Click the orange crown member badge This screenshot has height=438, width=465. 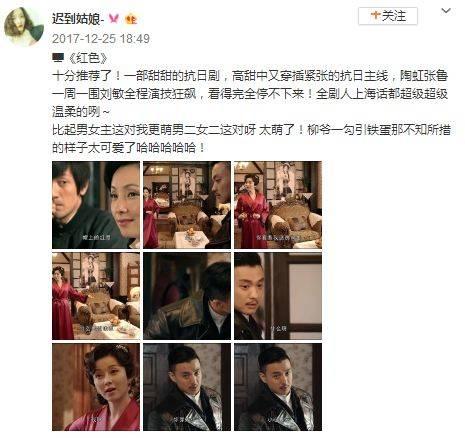point(131,19)
